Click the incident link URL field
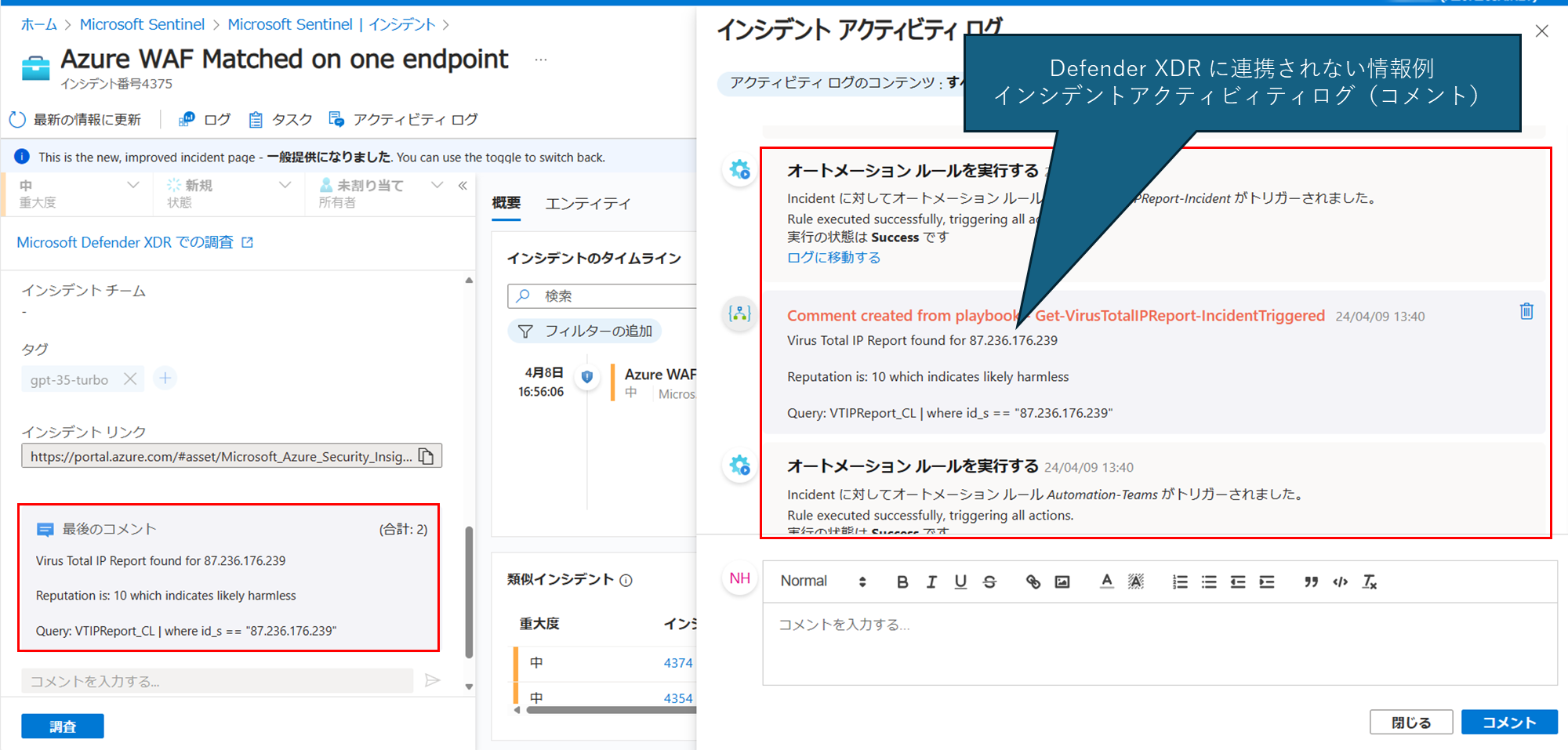Viewport: 1568px width, 750px height. tap(221, 456)
